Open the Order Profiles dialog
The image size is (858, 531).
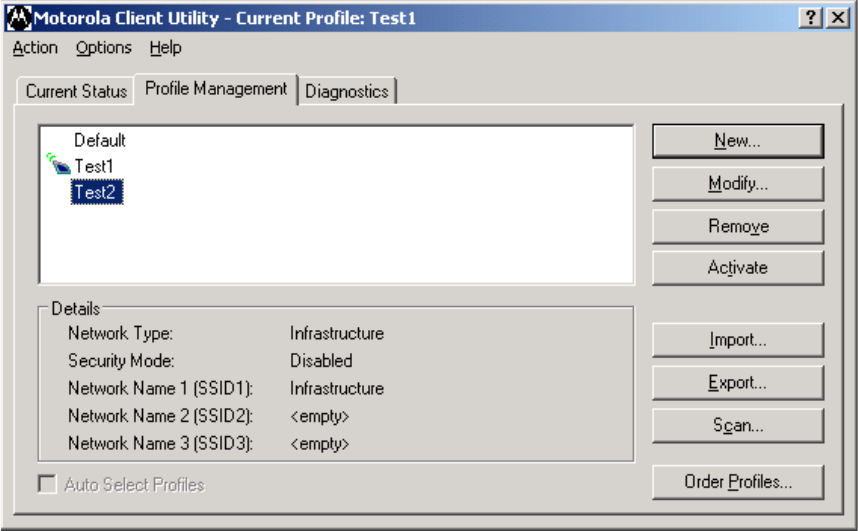pos(738,482)
